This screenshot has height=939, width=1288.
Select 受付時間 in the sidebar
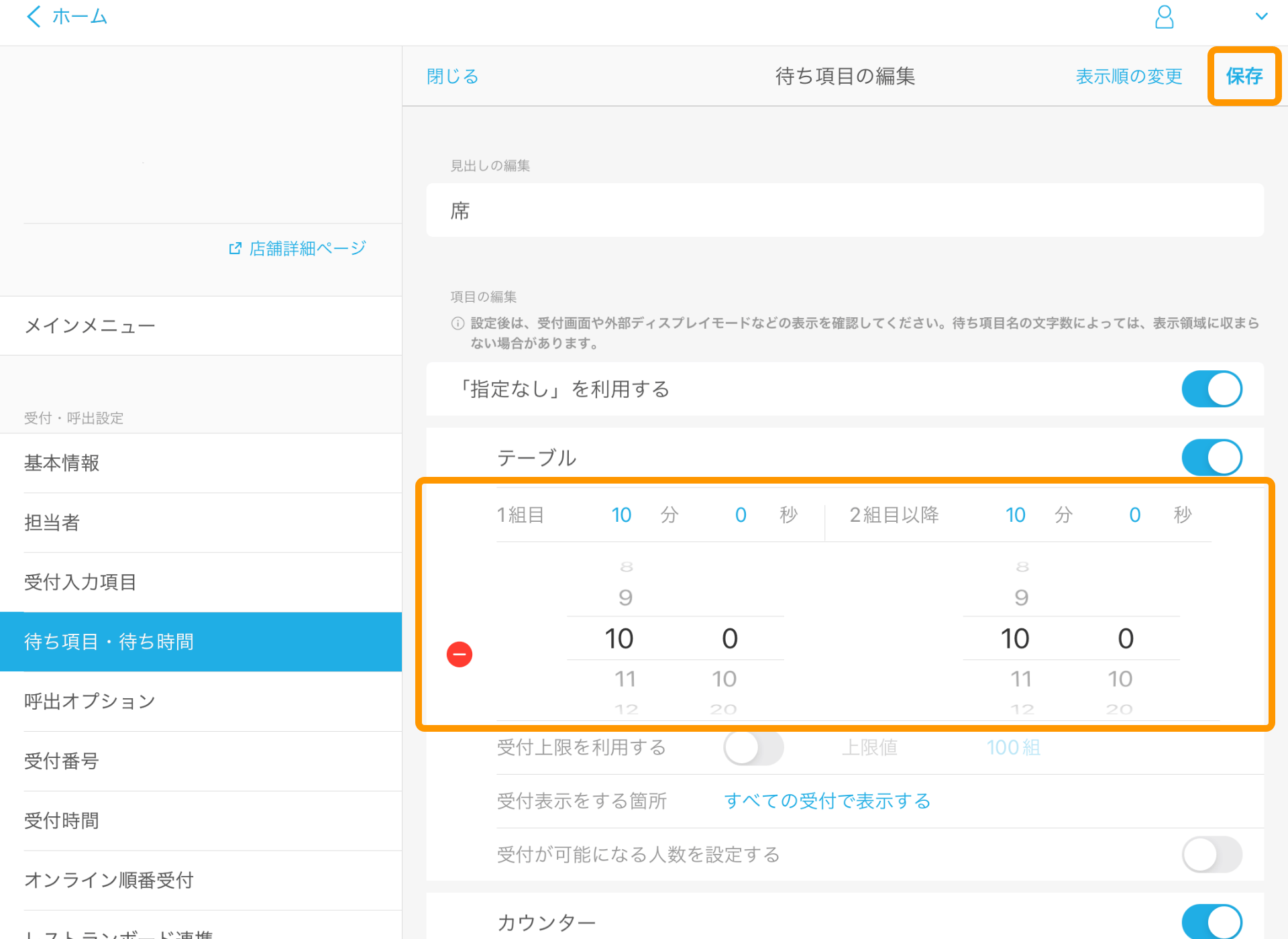[x=201, y=821]
